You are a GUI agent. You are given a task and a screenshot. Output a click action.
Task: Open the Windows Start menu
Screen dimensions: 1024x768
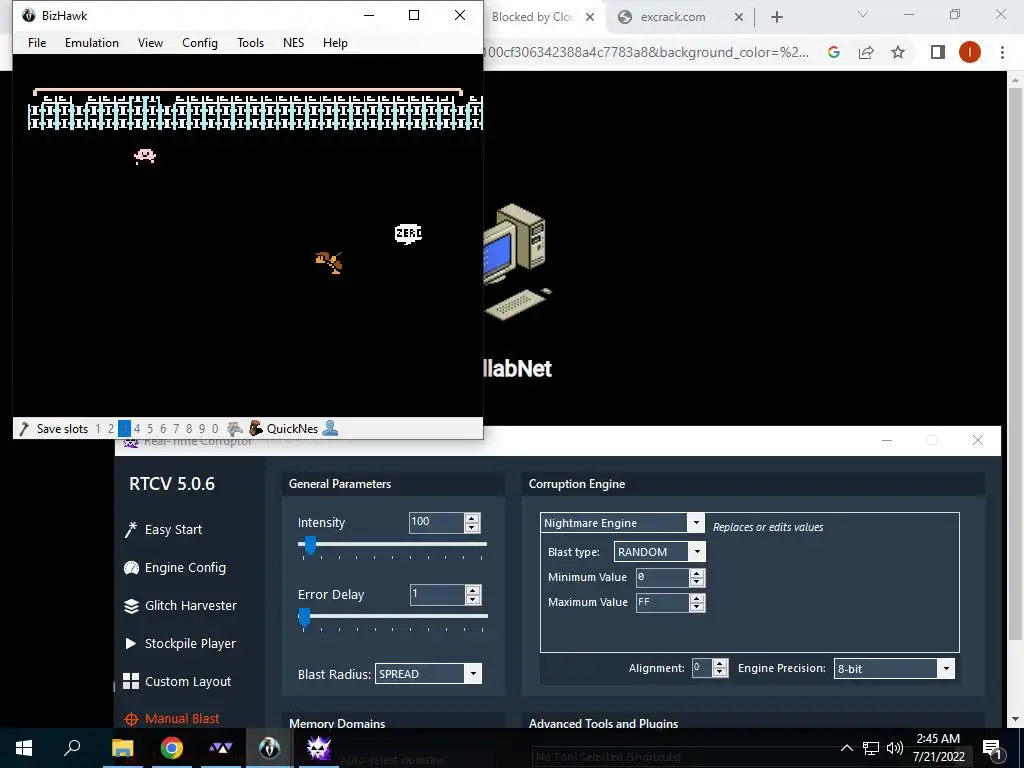point(24,748)
